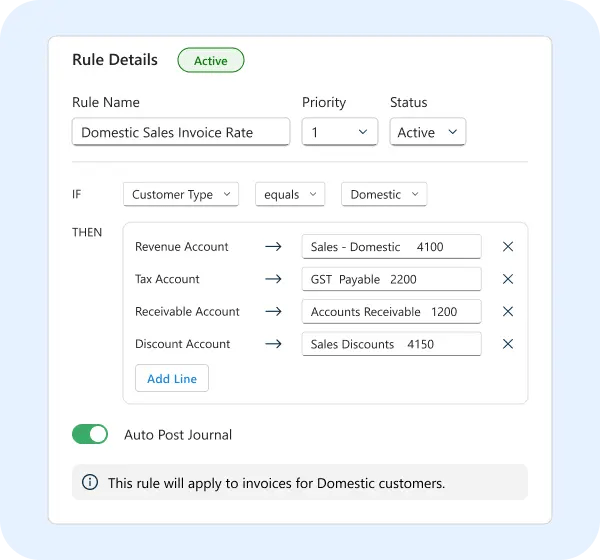Open the Status dropdown

coord(427,132)
